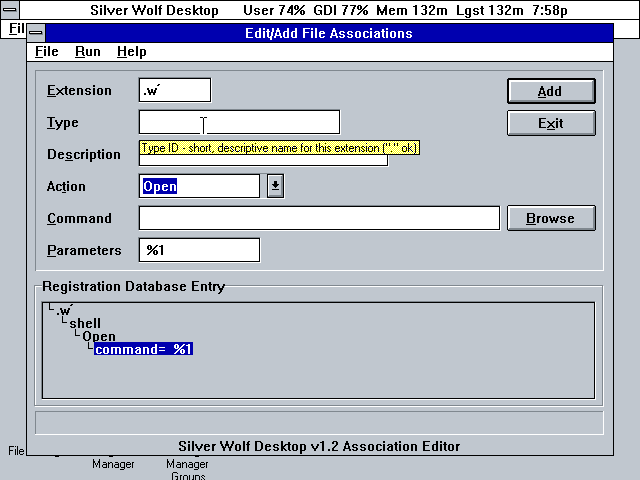Click into the Type input field
Image resolution: width=640 pixels, height=480 pixels.
pos(239,122)
